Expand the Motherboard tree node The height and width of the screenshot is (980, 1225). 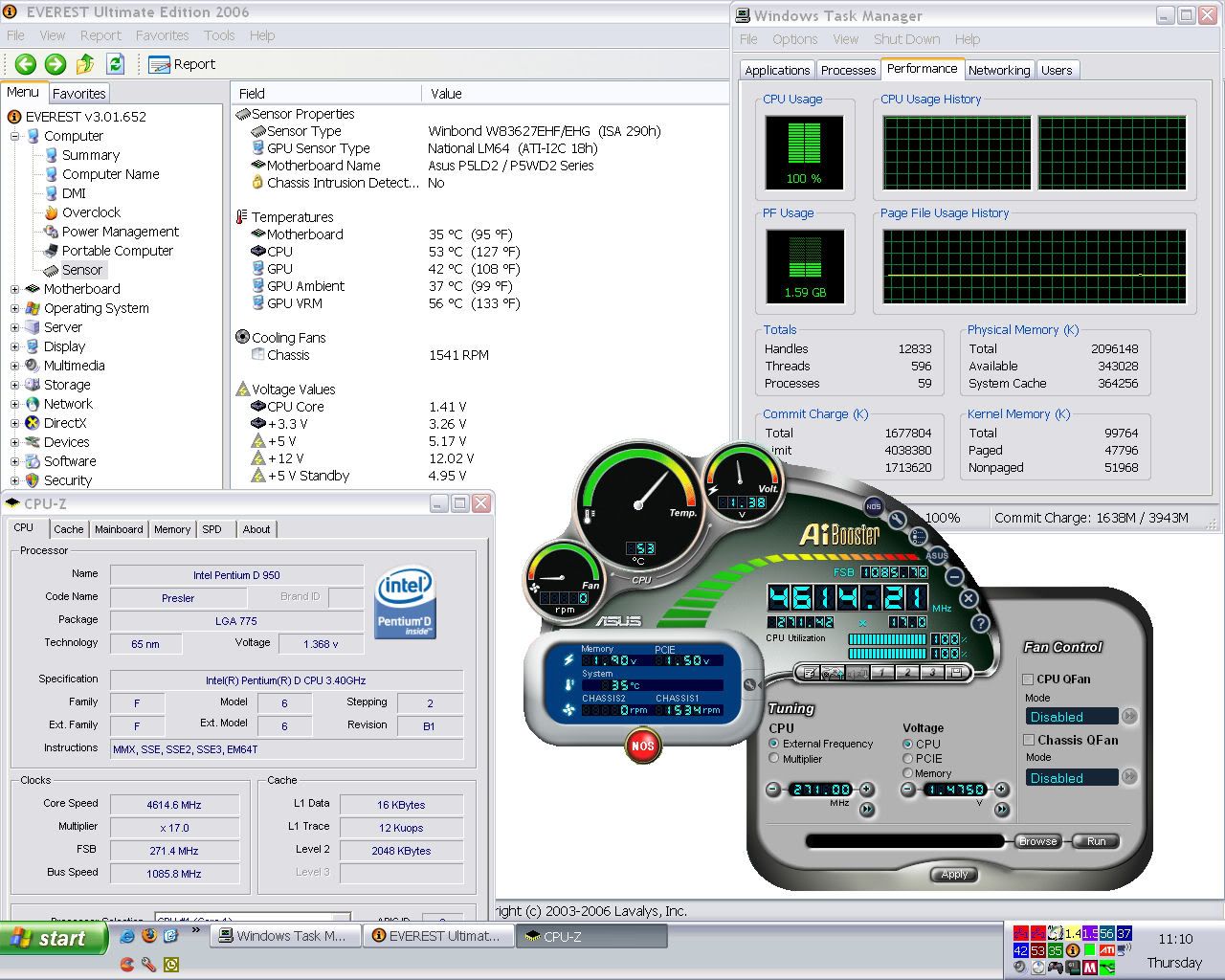pos(14,289)
